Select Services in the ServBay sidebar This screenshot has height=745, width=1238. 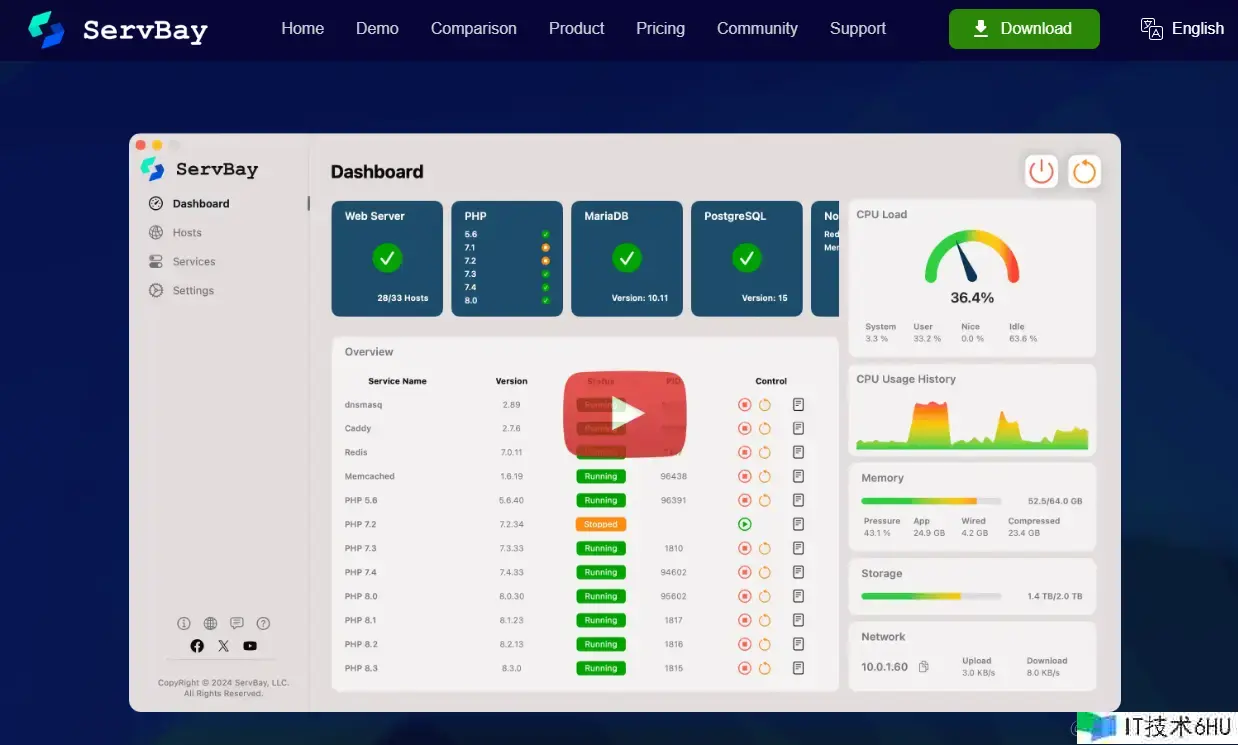pos(193,261)
